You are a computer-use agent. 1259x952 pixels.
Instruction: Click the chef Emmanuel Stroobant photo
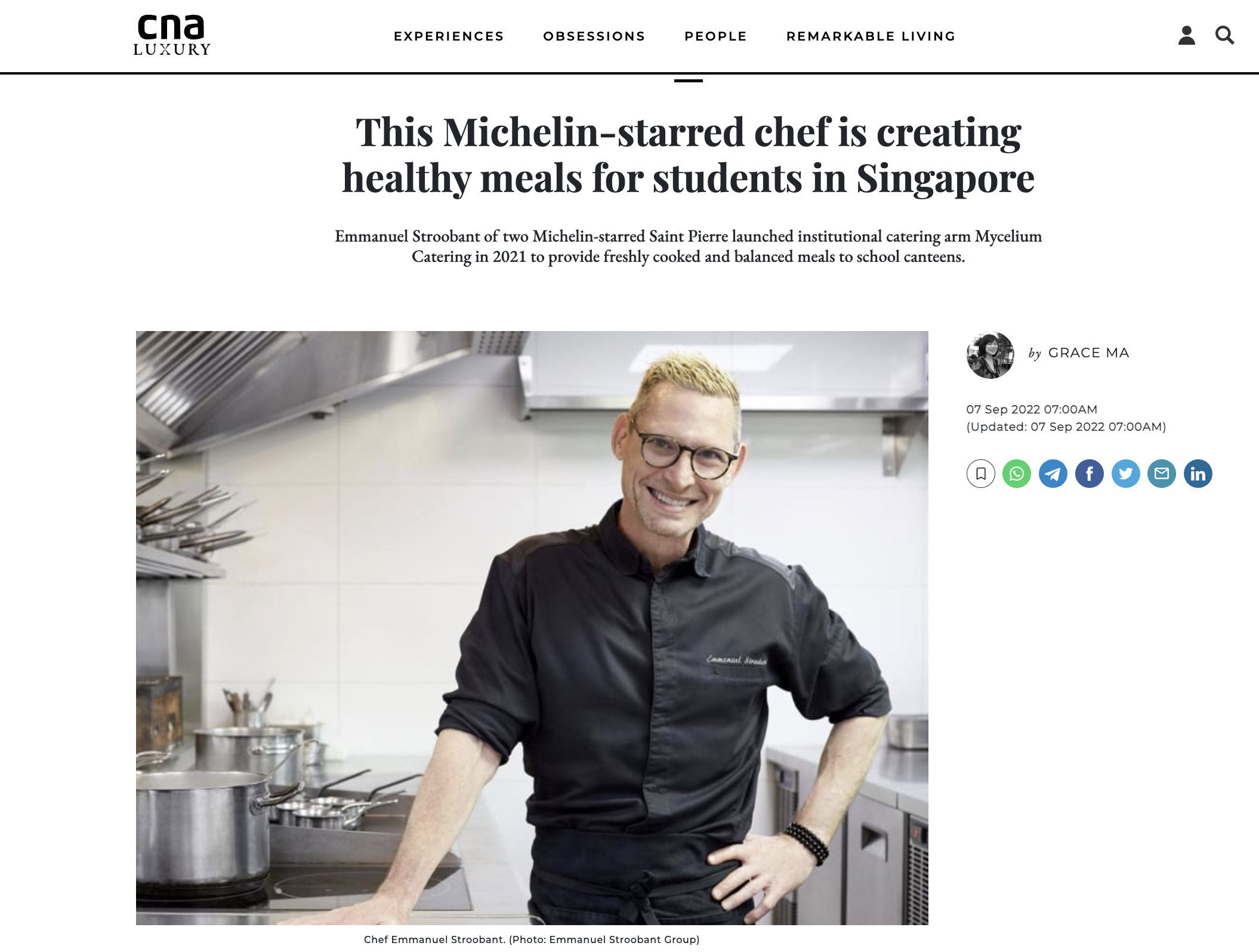(532, 628)
